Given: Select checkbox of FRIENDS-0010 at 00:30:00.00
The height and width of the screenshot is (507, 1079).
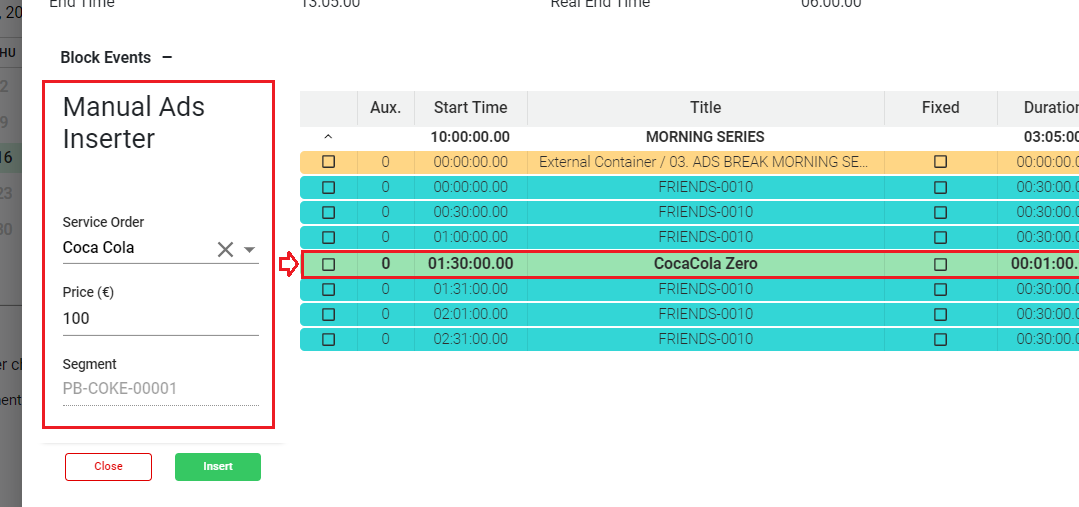Looking at the screenshot, I should click(x=328, y=212).
